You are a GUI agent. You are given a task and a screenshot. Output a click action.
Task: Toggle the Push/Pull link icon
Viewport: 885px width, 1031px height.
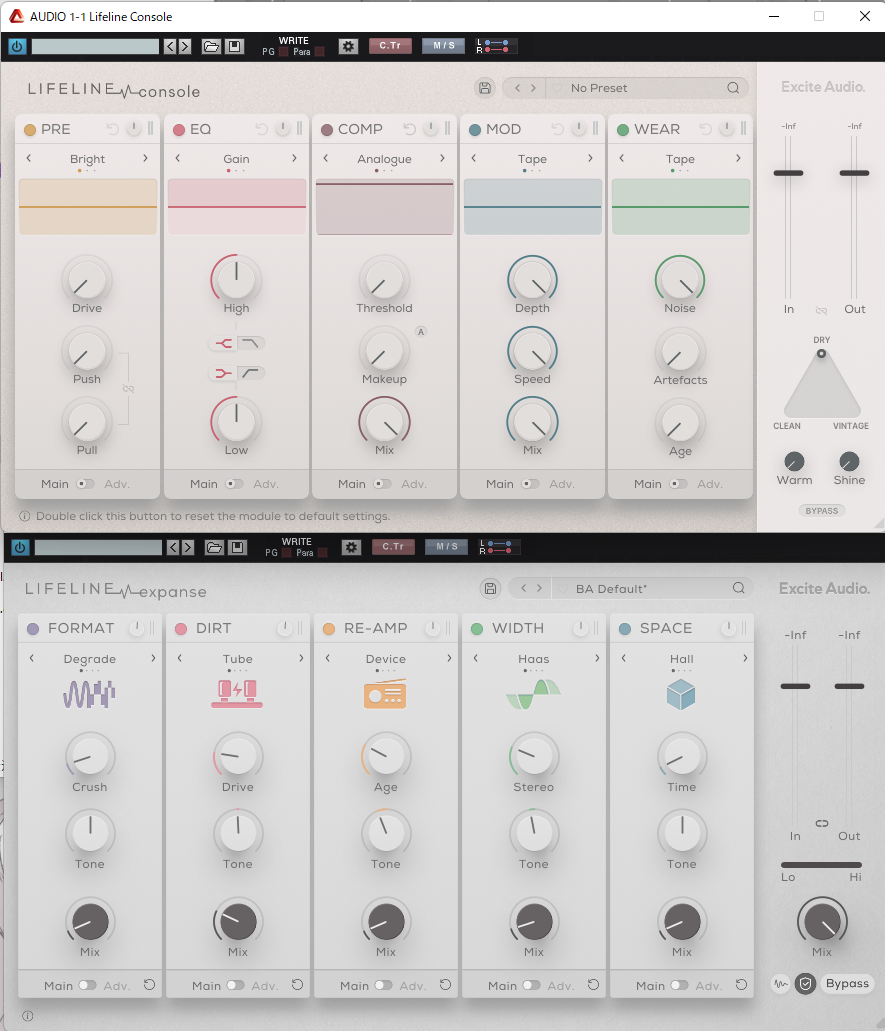(x=128, y=389)
